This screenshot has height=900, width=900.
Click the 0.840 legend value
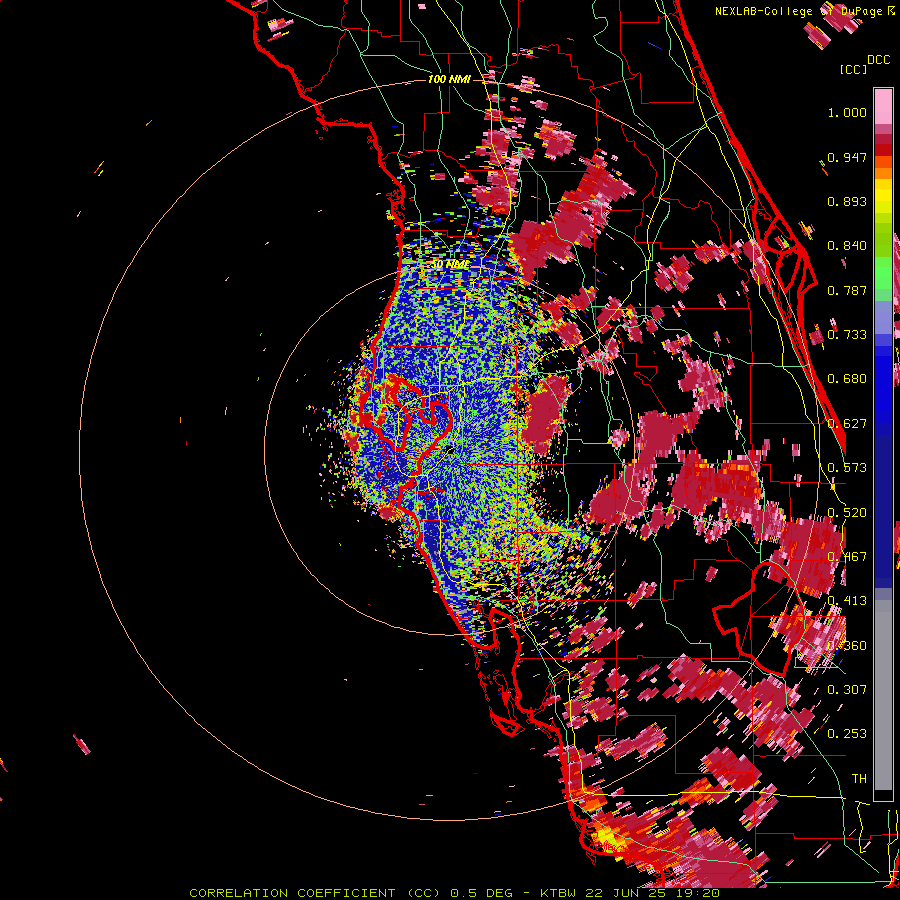pyautogui.click(x=847, y=246)
